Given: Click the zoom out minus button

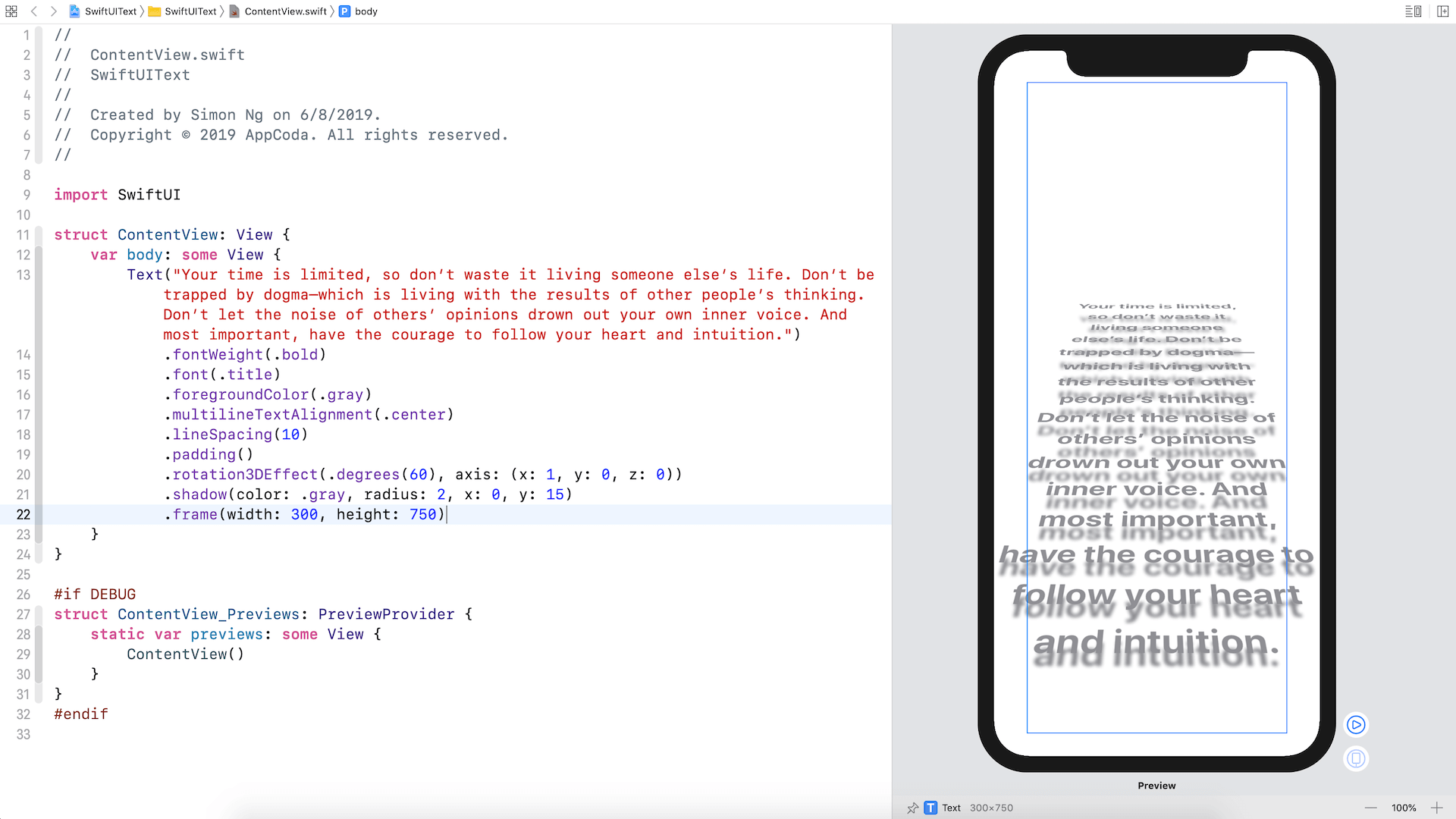Looking at the screenshot, I should (x=1371, y=808).
